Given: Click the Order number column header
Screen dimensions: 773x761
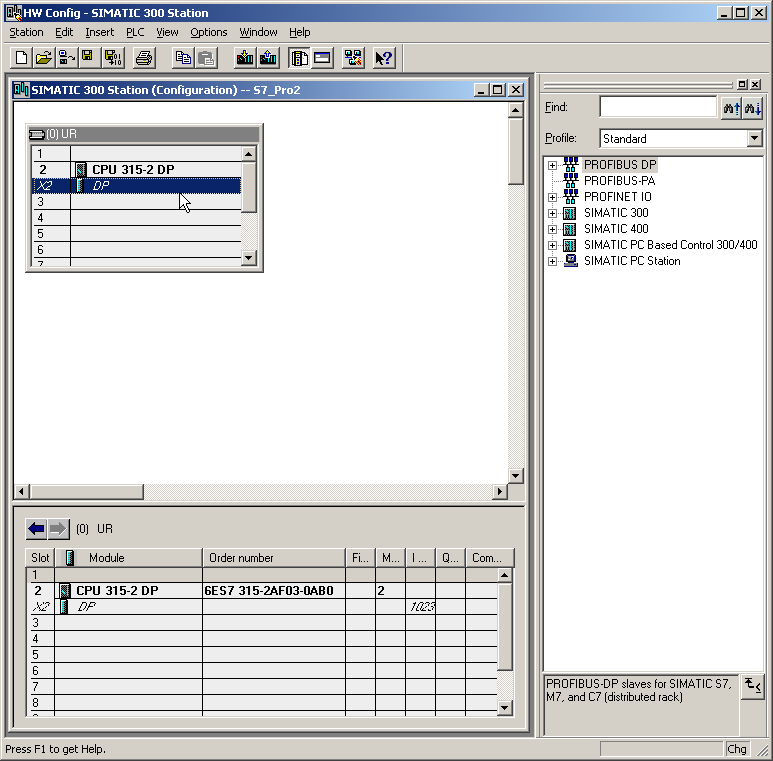Looking at the screenshot, I should pyautogui.click(x=274, y=557).
